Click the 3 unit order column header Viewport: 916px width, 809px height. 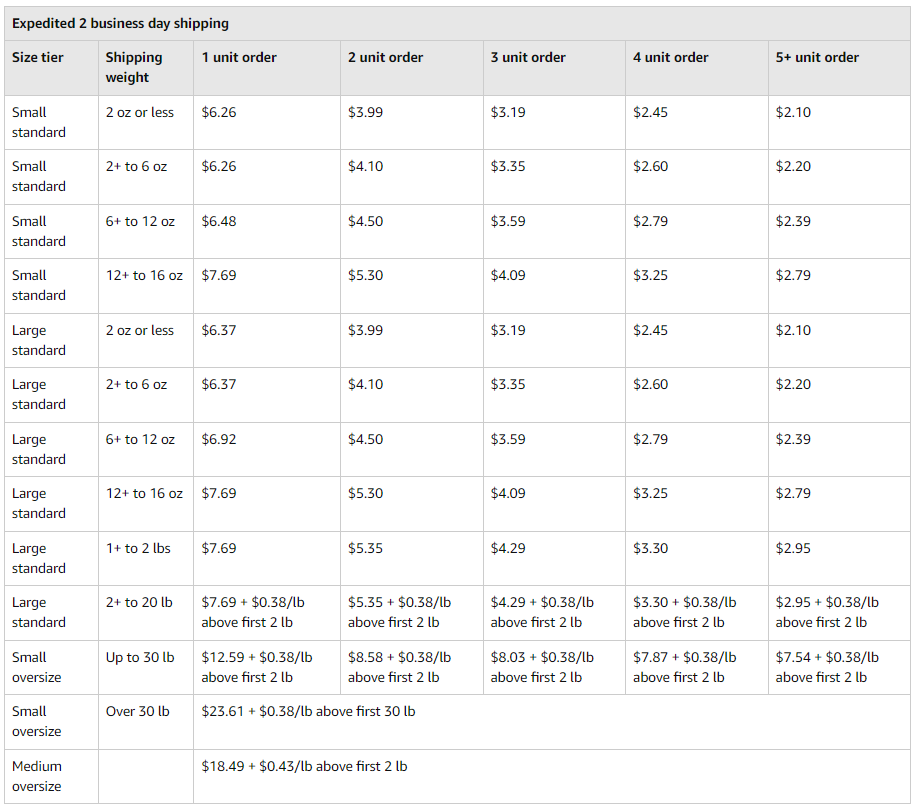click(x=526, y=57)
